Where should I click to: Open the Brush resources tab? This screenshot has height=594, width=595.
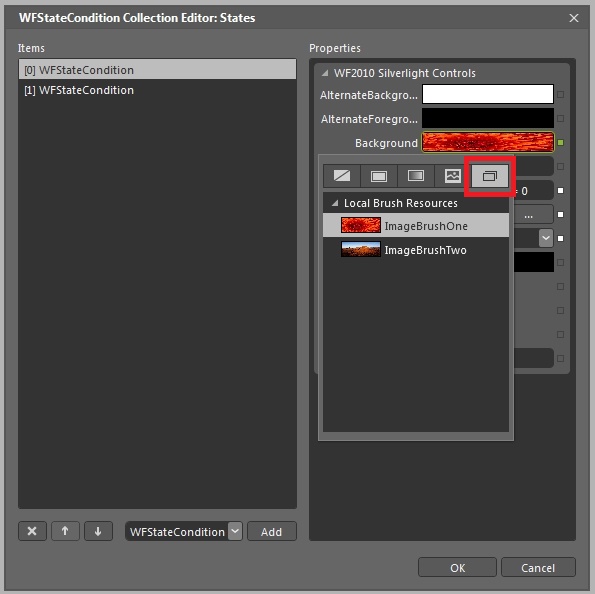coord(490,176)
